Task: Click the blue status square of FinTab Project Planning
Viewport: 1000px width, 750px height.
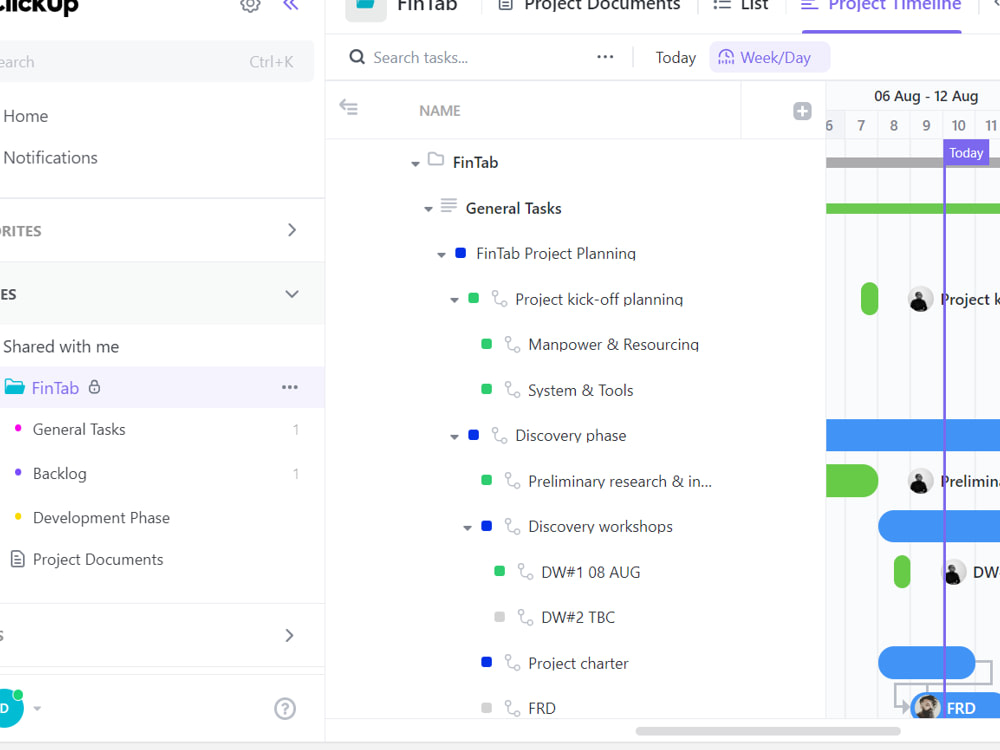Action: pos(460,253)
